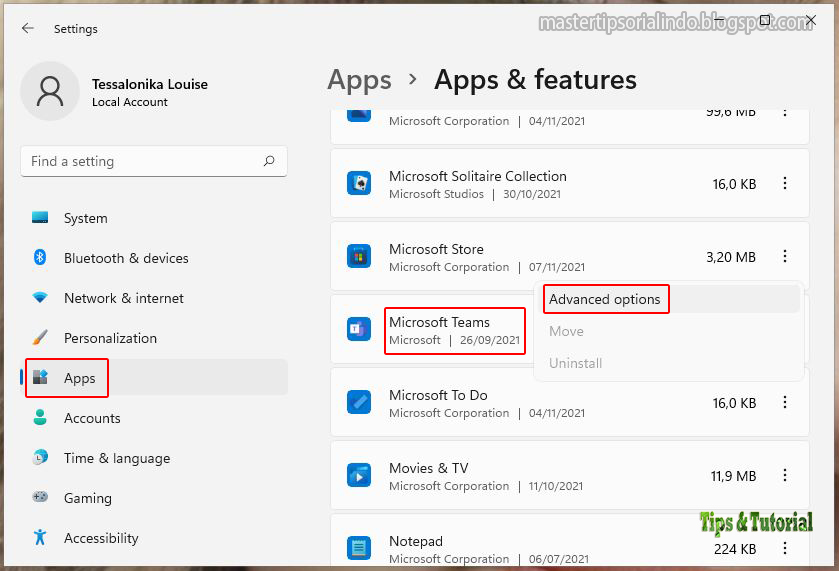Click the System monitor icon

click(x=40, y=217)
